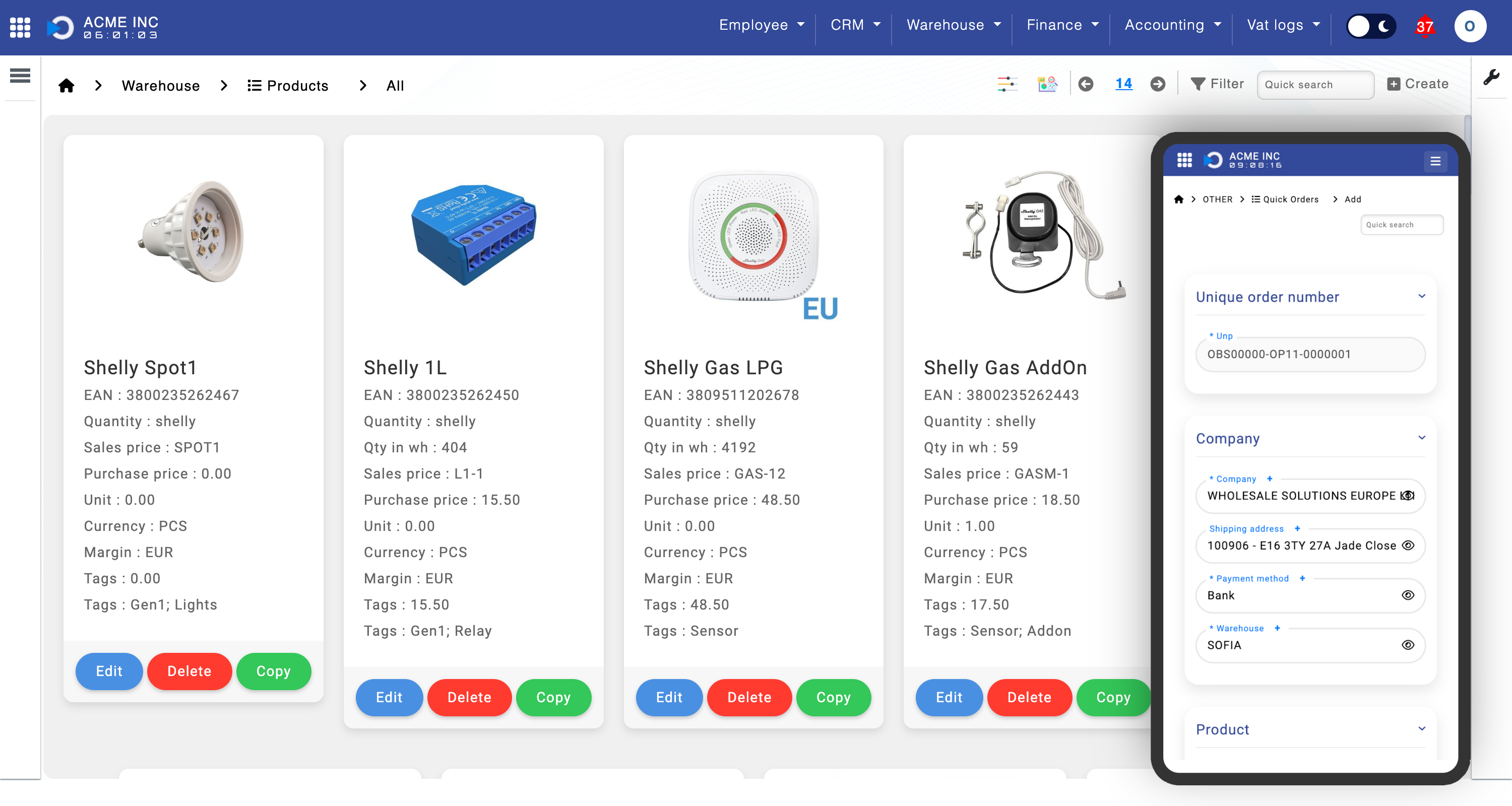Viewport: 1512px width, 806px height.
Task: Click the main Quick search field
Action: (x=1315, y=85)
